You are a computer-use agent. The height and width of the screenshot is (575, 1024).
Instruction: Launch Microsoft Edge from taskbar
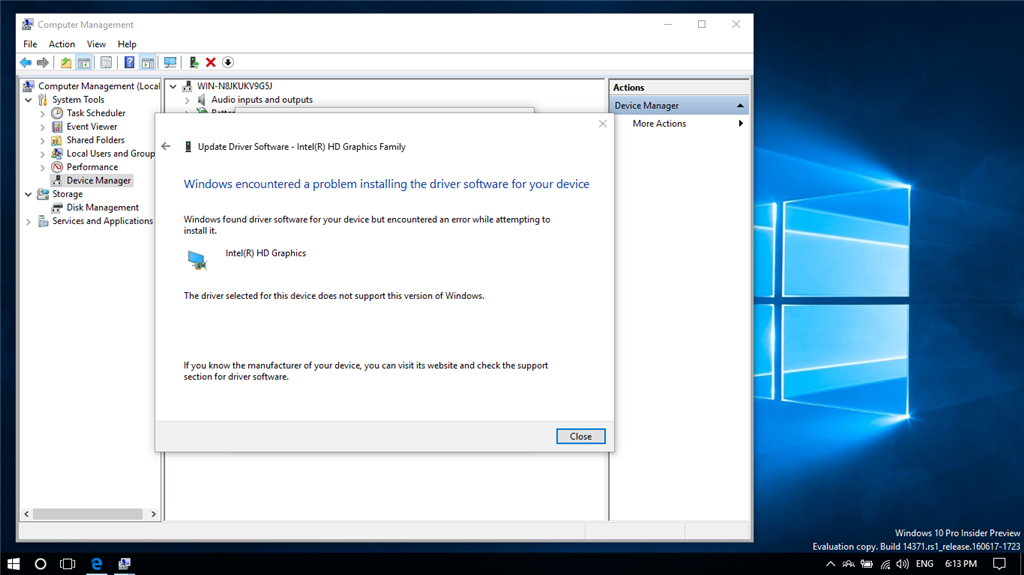(x=97, y=563)
